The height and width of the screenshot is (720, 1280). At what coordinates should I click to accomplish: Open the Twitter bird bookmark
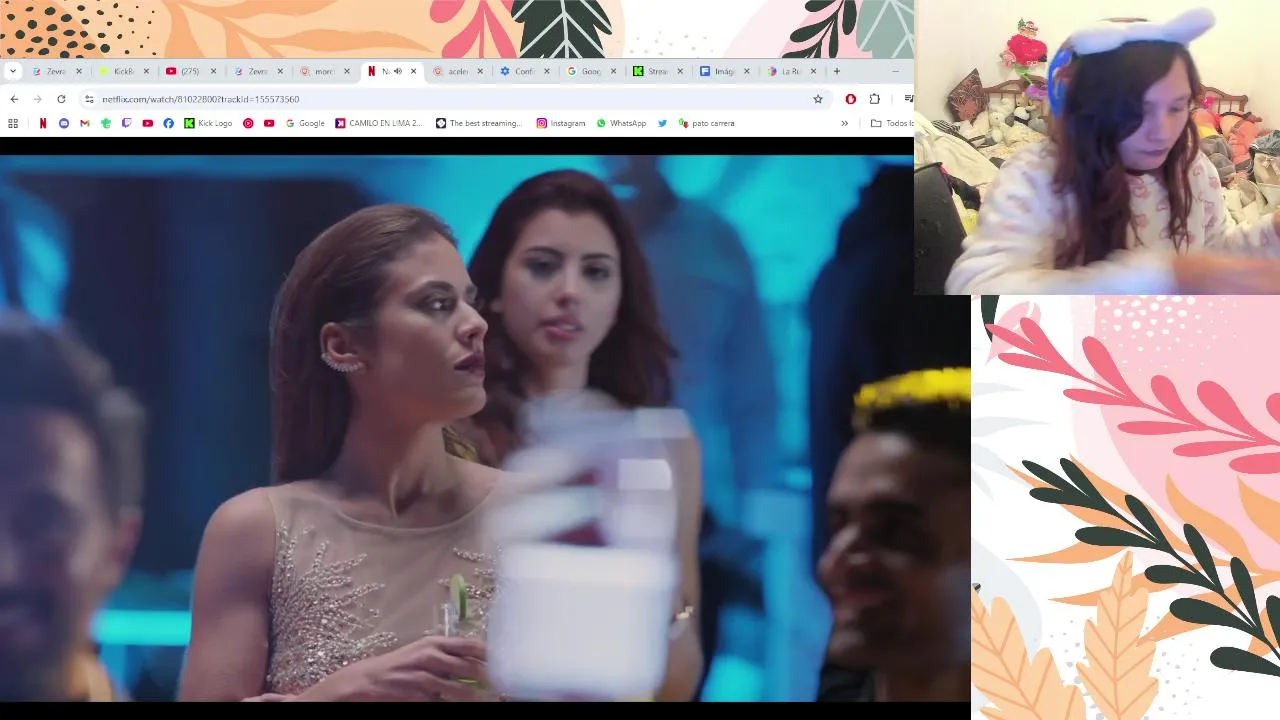tap(662, 123)
